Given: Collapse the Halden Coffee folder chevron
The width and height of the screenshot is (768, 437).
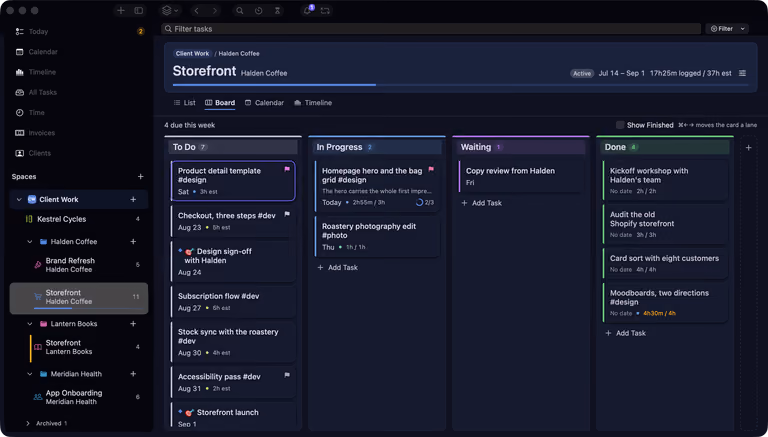Looking at the screenshot, I should tap(29, 242).
